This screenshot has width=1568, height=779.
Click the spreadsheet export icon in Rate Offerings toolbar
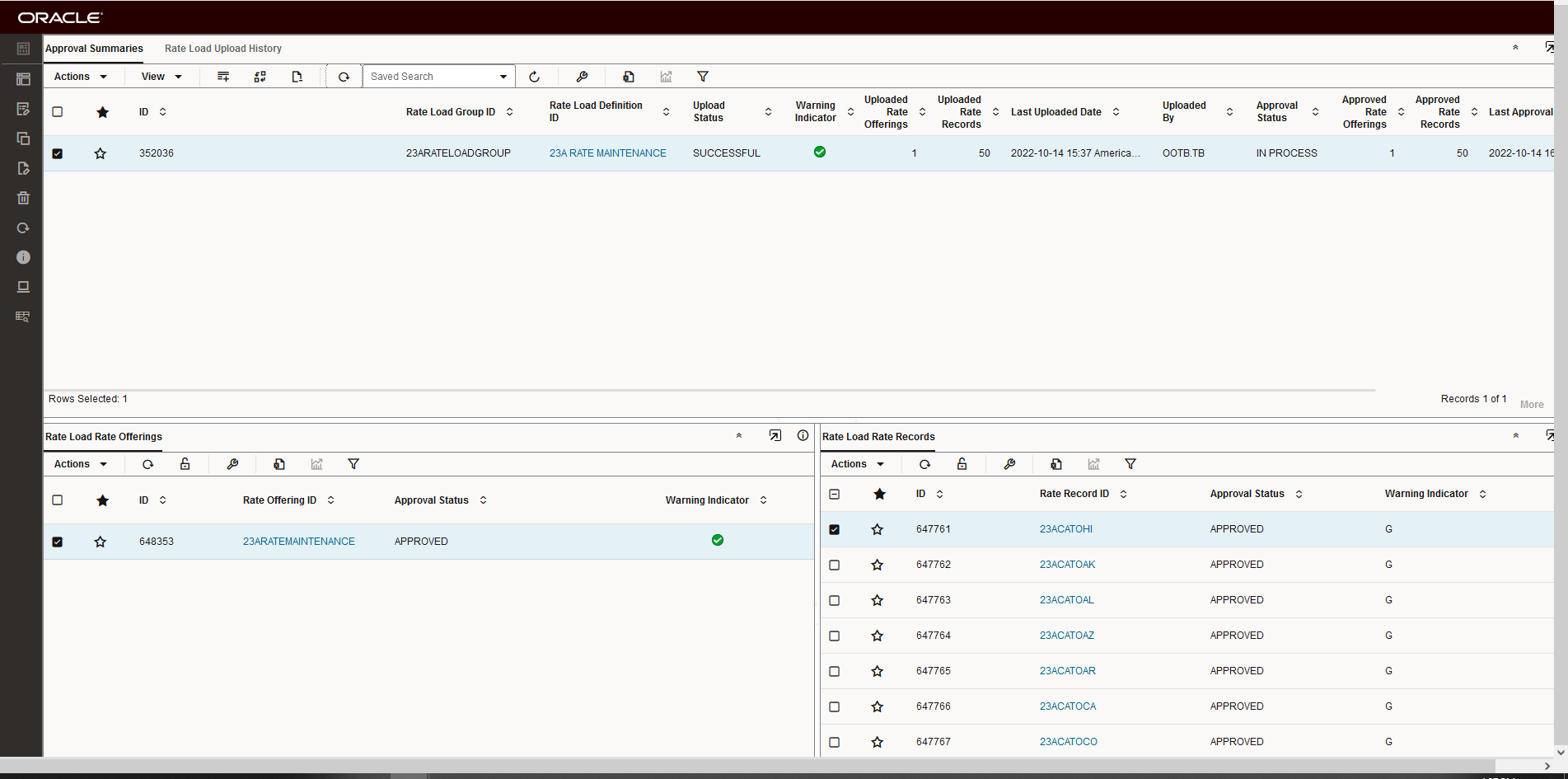tap(279, 464)
